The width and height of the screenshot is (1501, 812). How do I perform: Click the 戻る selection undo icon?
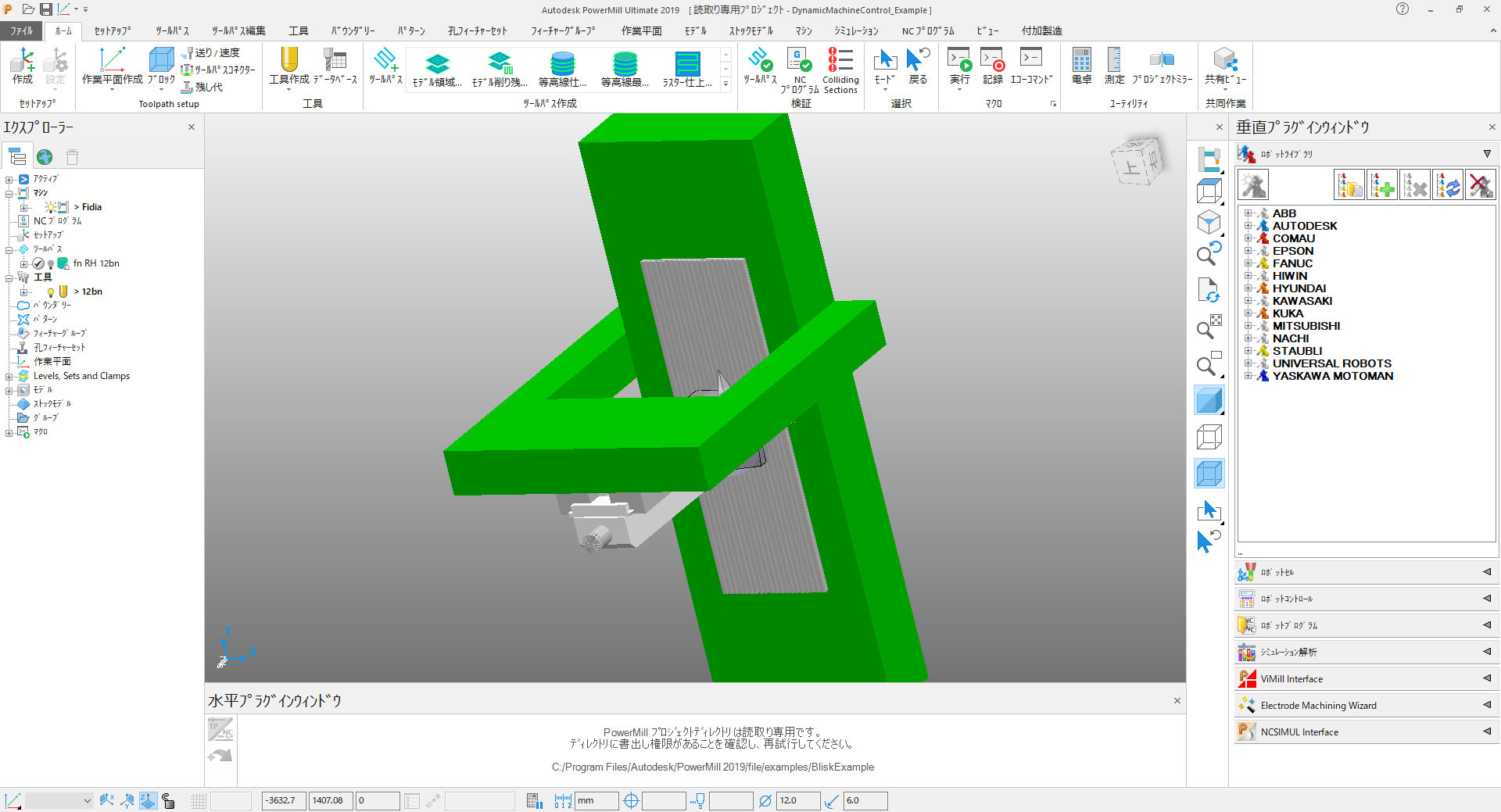click(918, 66)
